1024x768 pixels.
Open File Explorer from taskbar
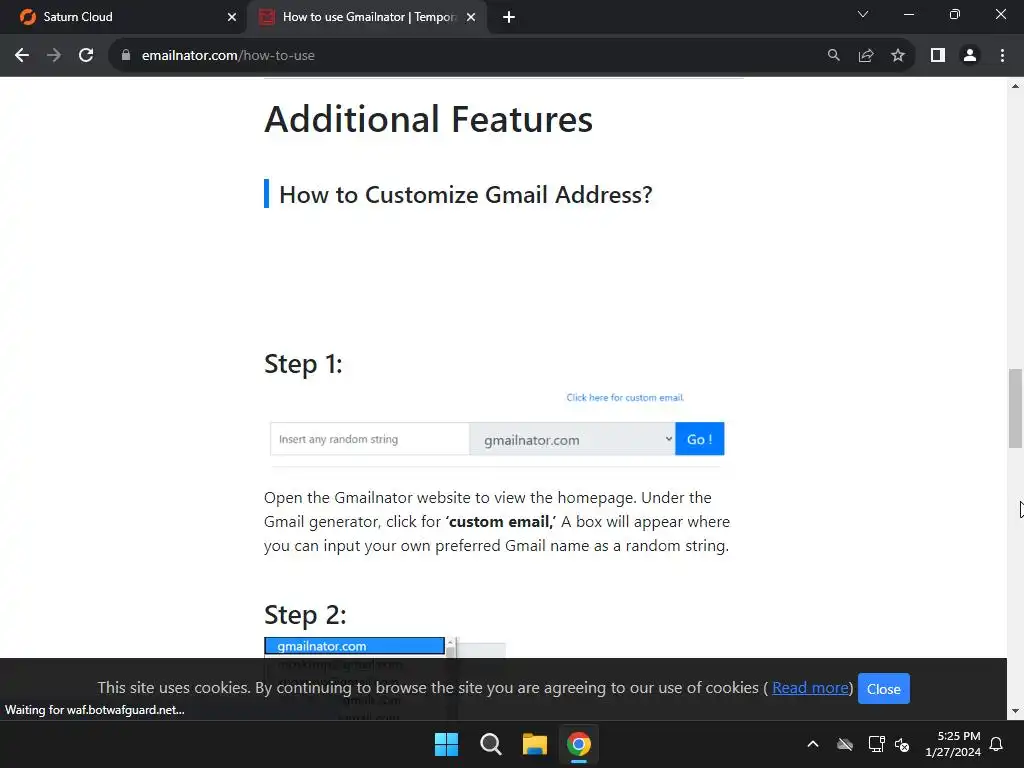(x=534, y=744)
